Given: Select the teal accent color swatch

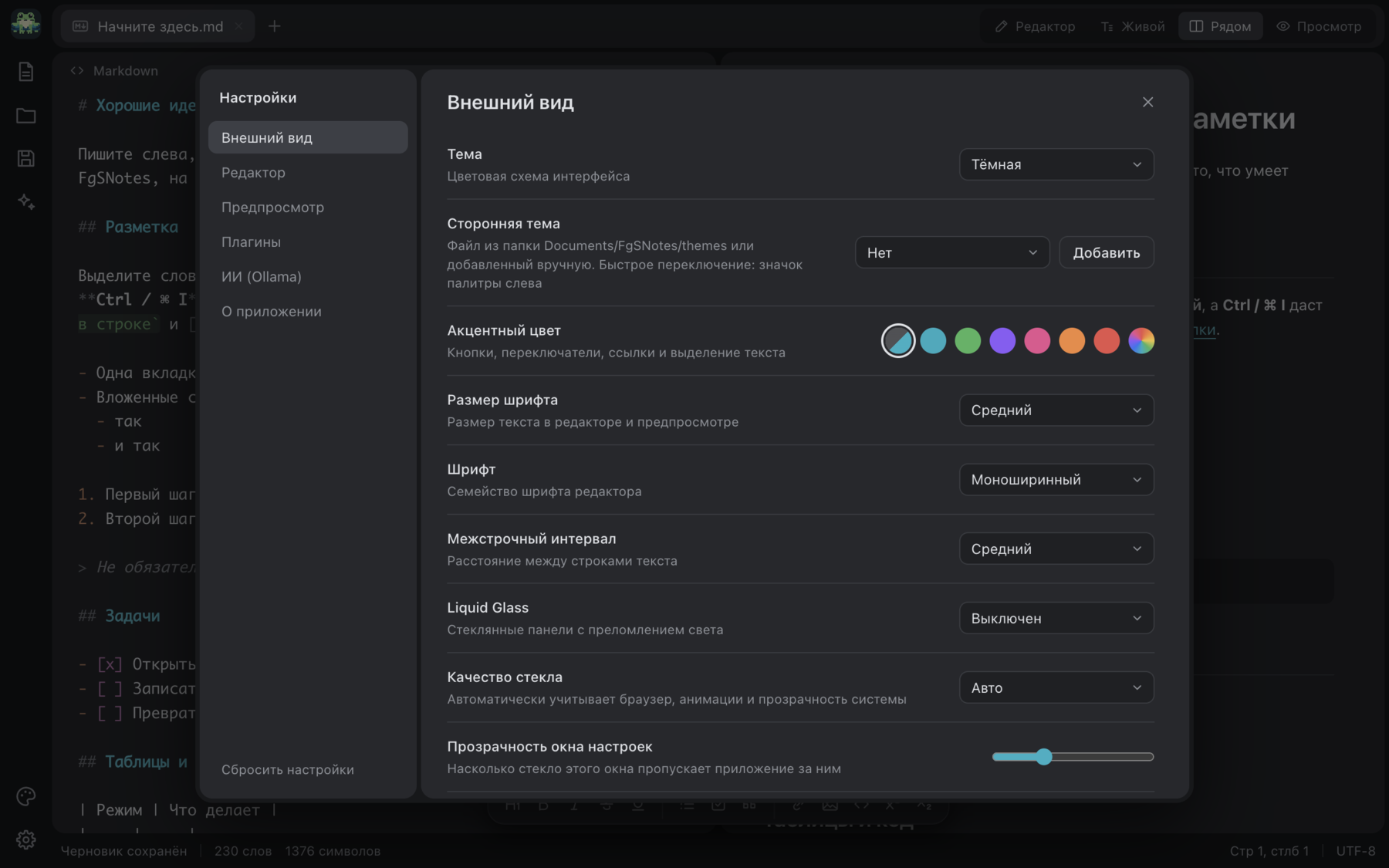Looking at the screenshot, I should [x=933, y=340].
